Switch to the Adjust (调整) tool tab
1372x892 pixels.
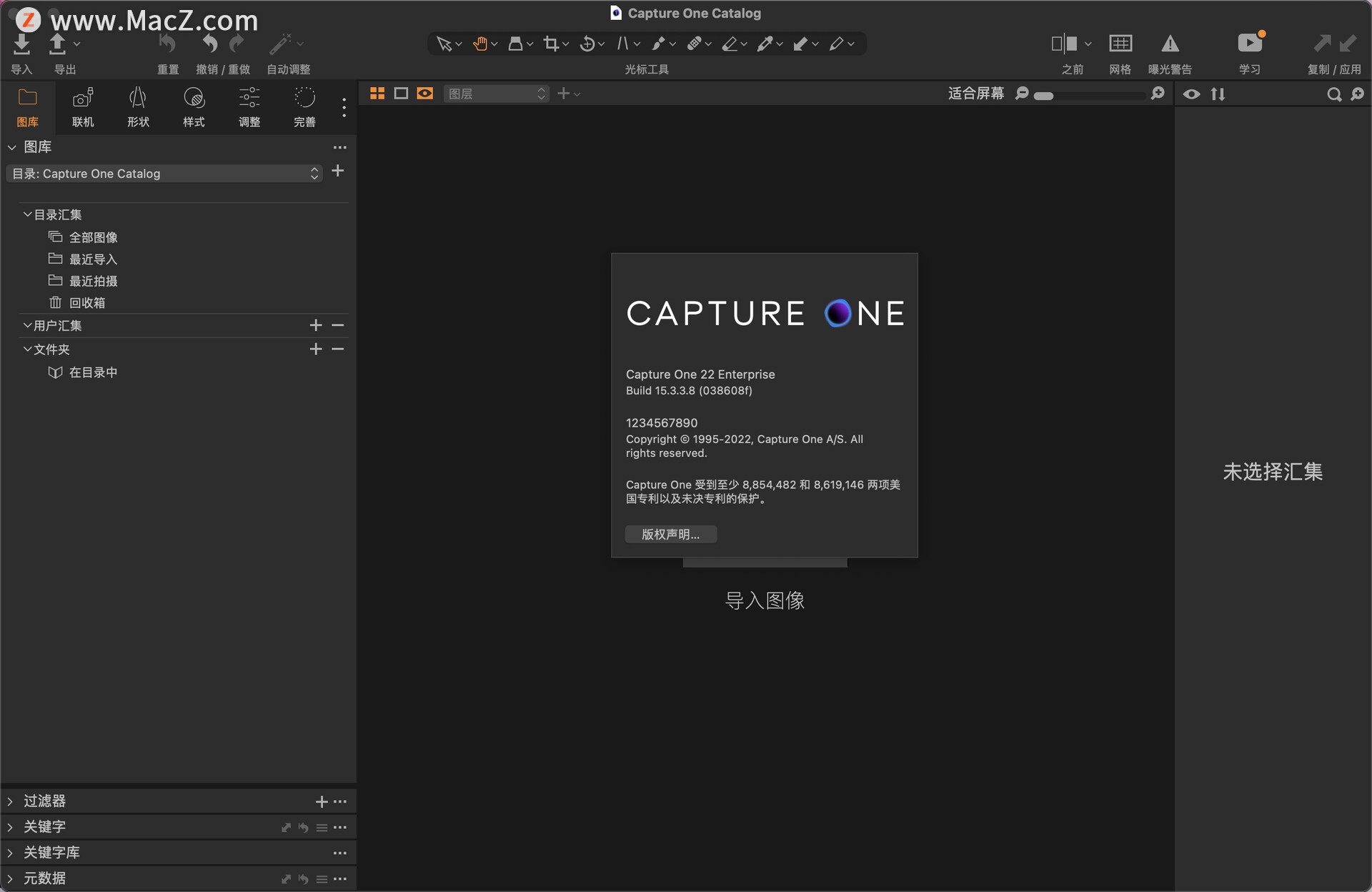tap(249, 106)
